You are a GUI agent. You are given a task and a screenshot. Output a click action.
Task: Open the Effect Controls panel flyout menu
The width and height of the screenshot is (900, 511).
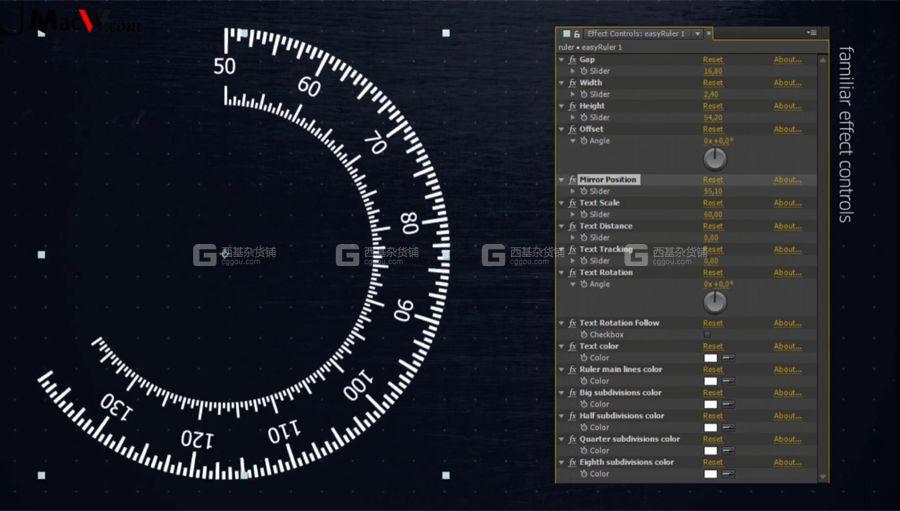[x=811, y=33]
